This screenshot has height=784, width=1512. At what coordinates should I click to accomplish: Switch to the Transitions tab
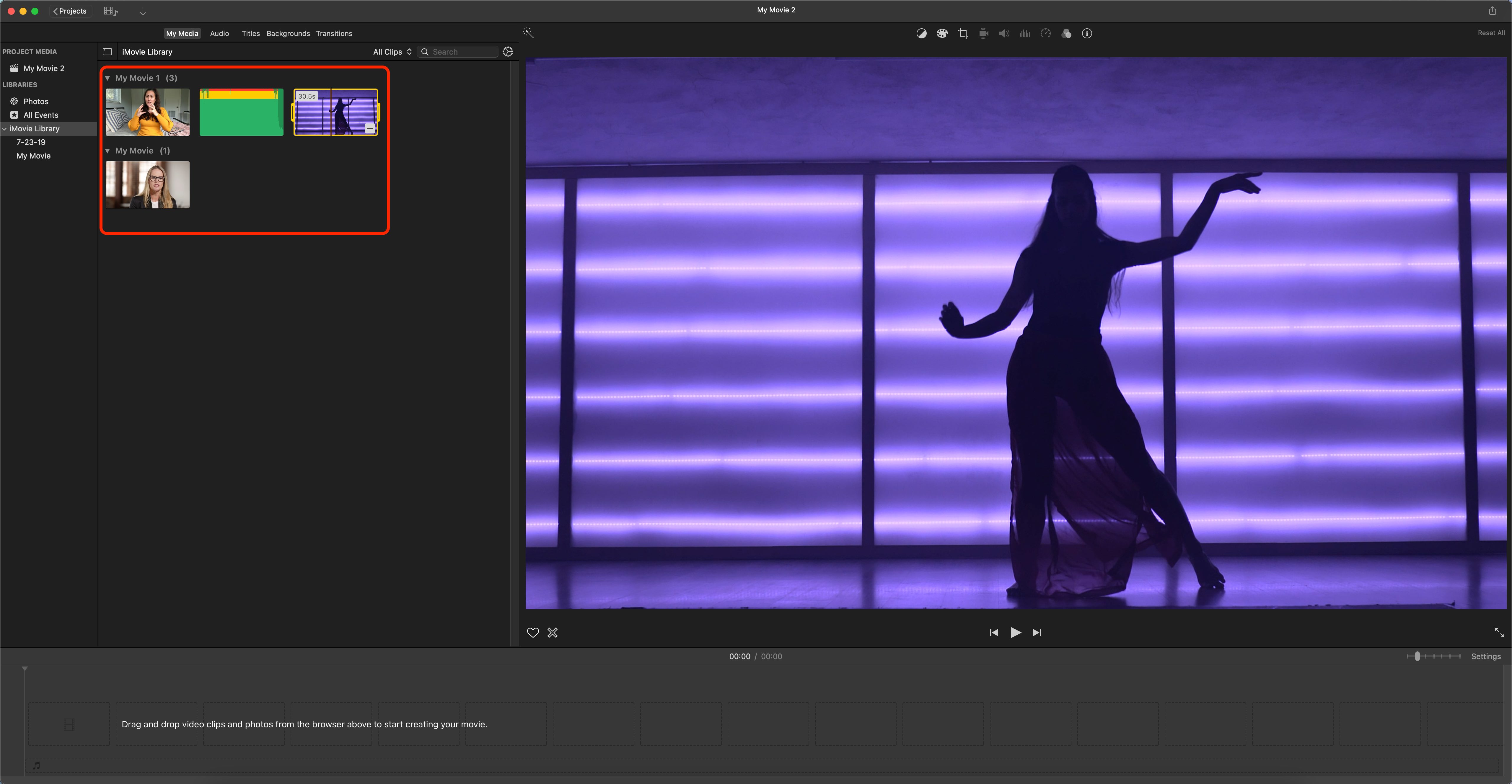[x=334, y=33]
